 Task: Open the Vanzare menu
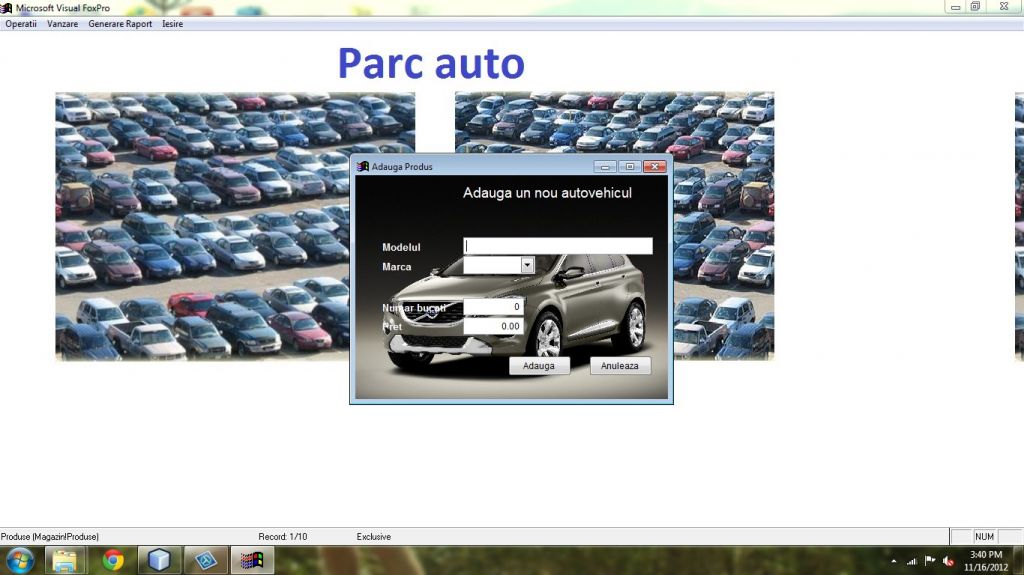point(62,24)
